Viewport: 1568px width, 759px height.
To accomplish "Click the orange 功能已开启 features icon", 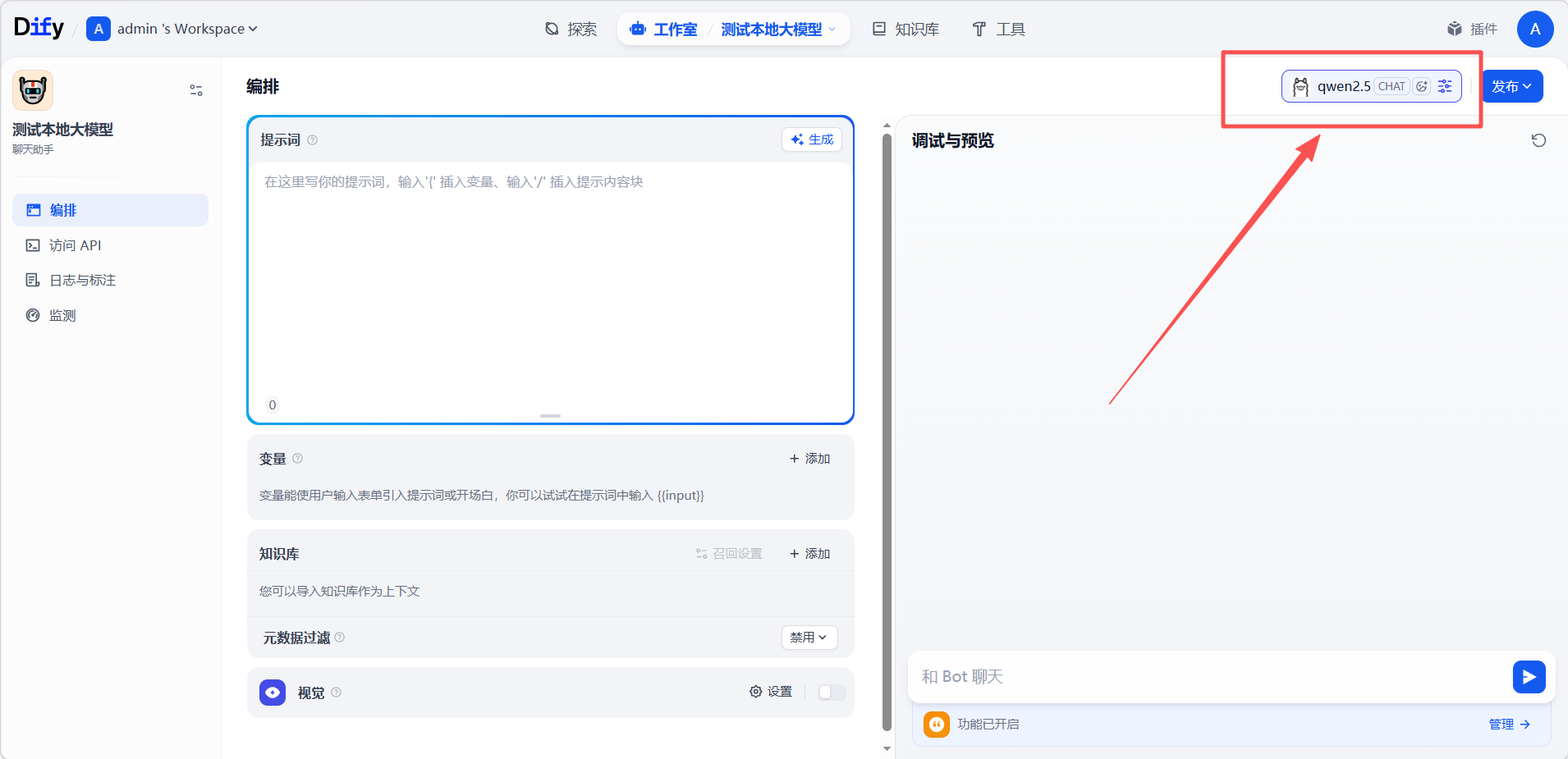I will (x=936, y=724).
